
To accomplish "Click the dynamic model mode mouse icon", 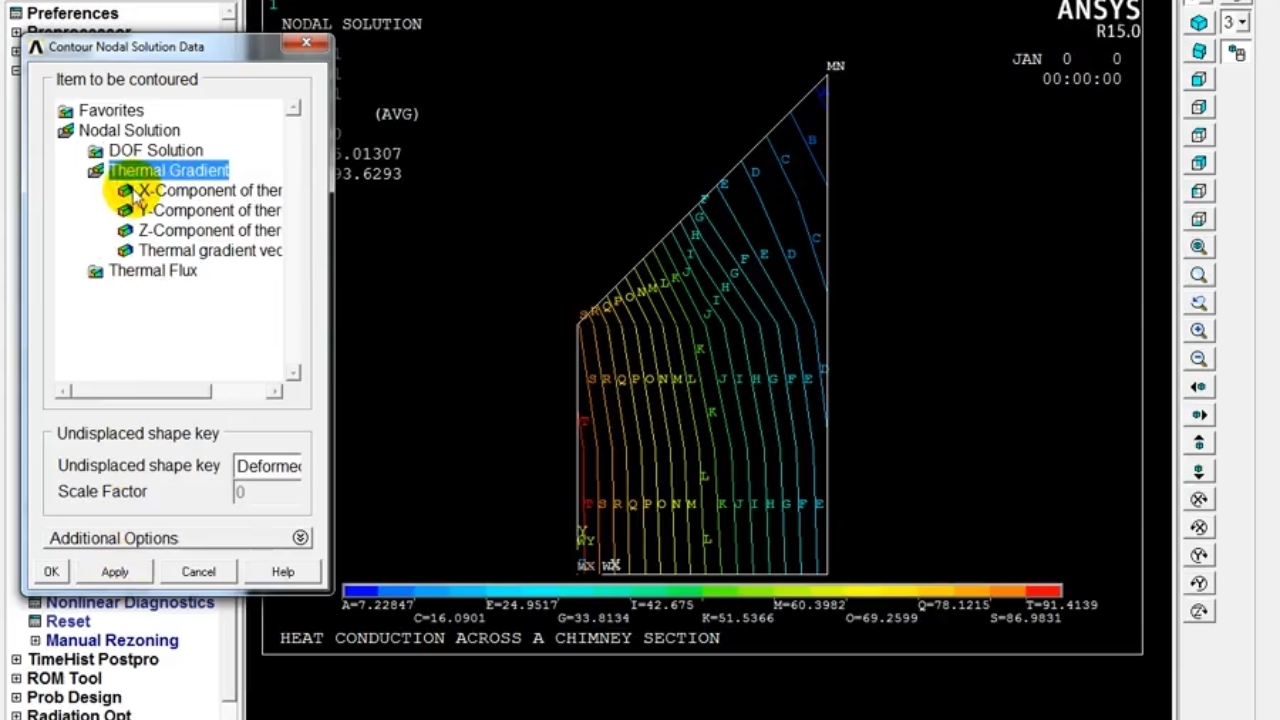I will pyautogui.click(x=1237, y=53).
